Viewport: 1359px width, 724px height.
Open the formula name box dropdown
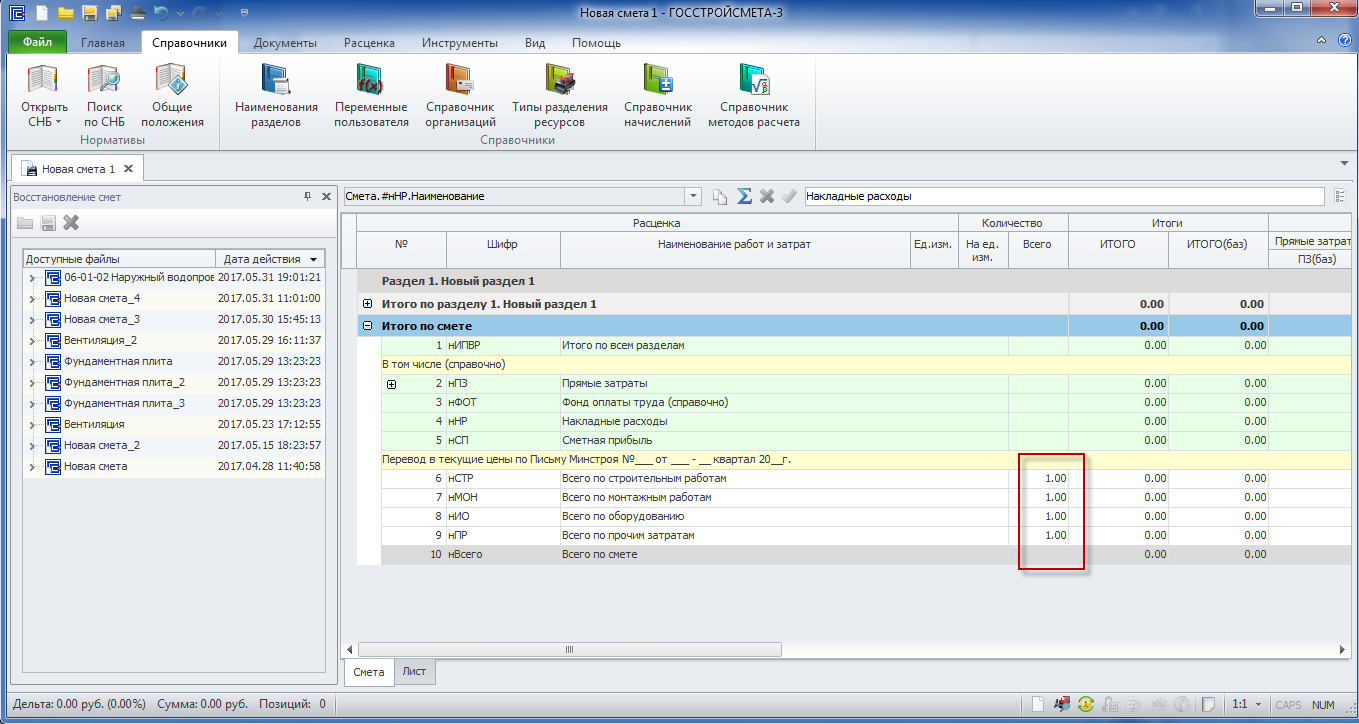point(692,196)
